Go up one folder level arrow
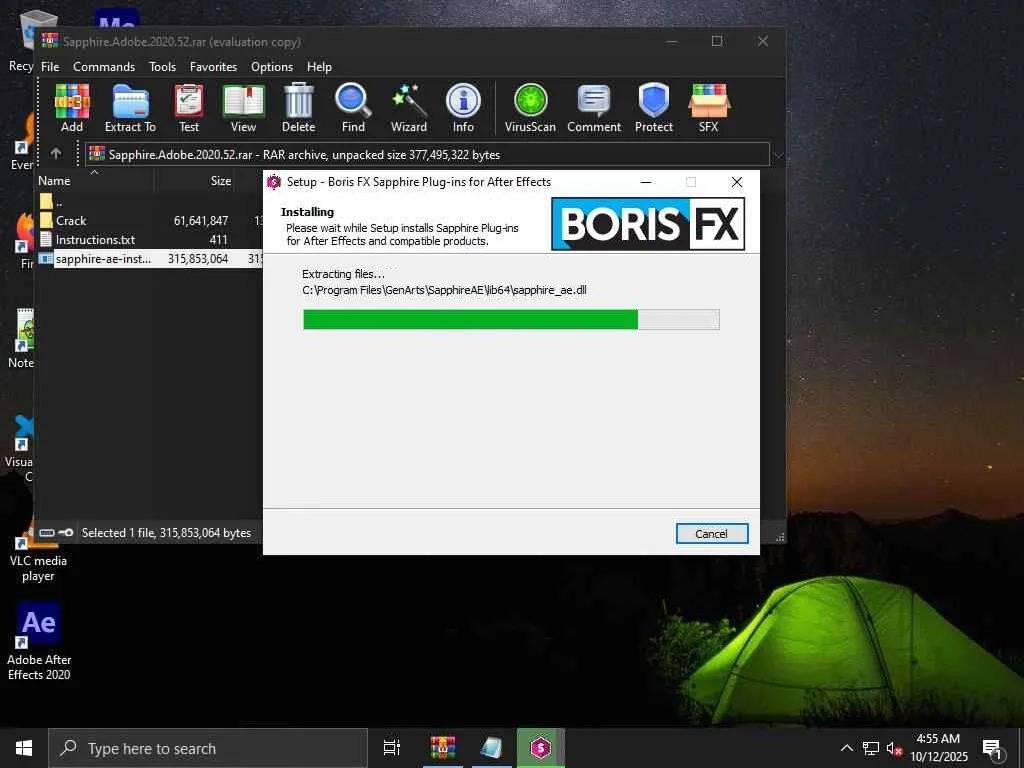The width and height of the screenshot is (1024, 768). pyautogui.click(x=56, y=153)
